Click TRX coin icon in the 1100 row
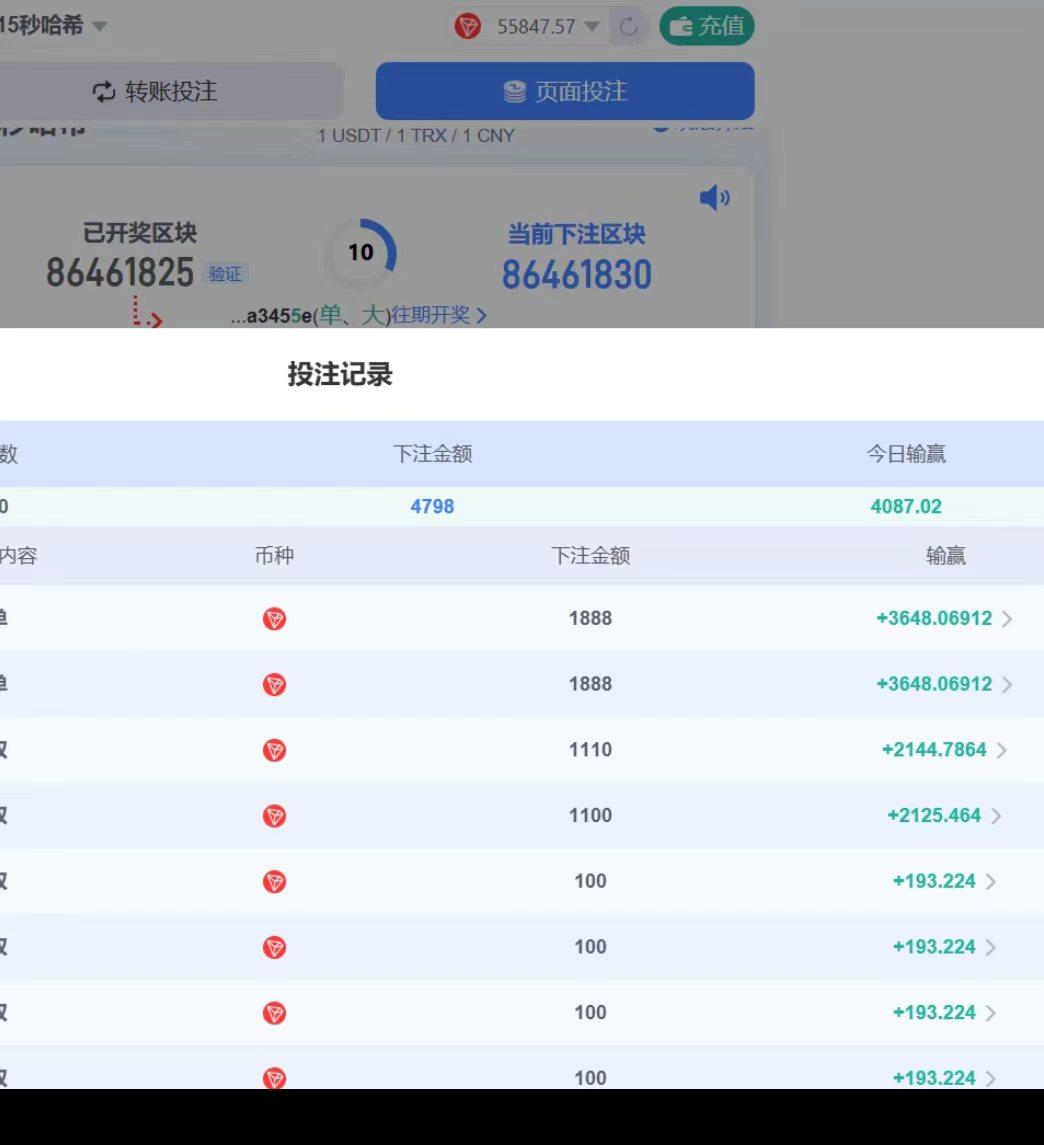Image resolution: width=1044 pixels, height=1145 pixels. (x=275, y=816)
